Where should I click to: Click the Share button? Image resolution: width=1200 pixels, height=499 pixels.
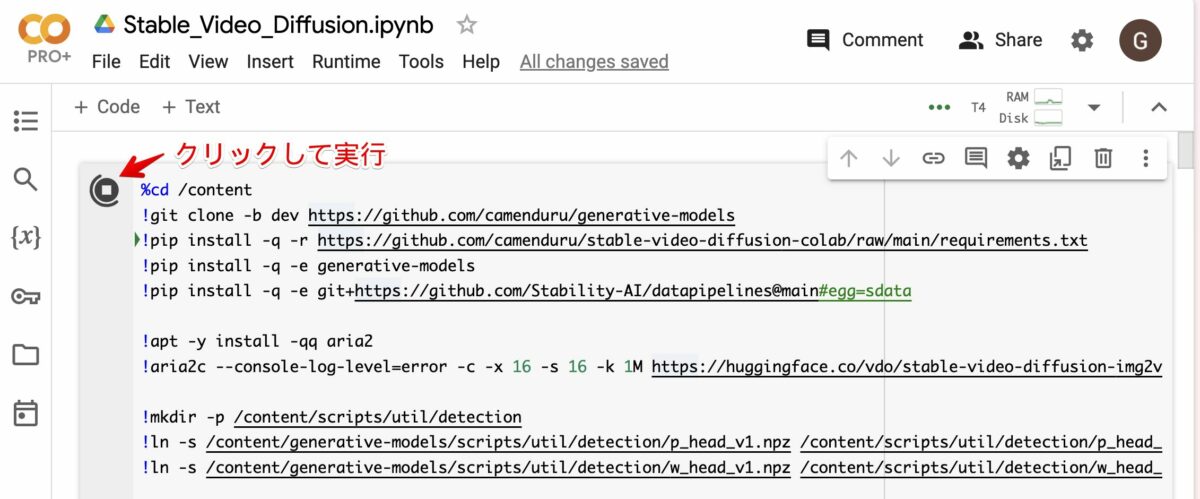click(x=1000, y=40)
